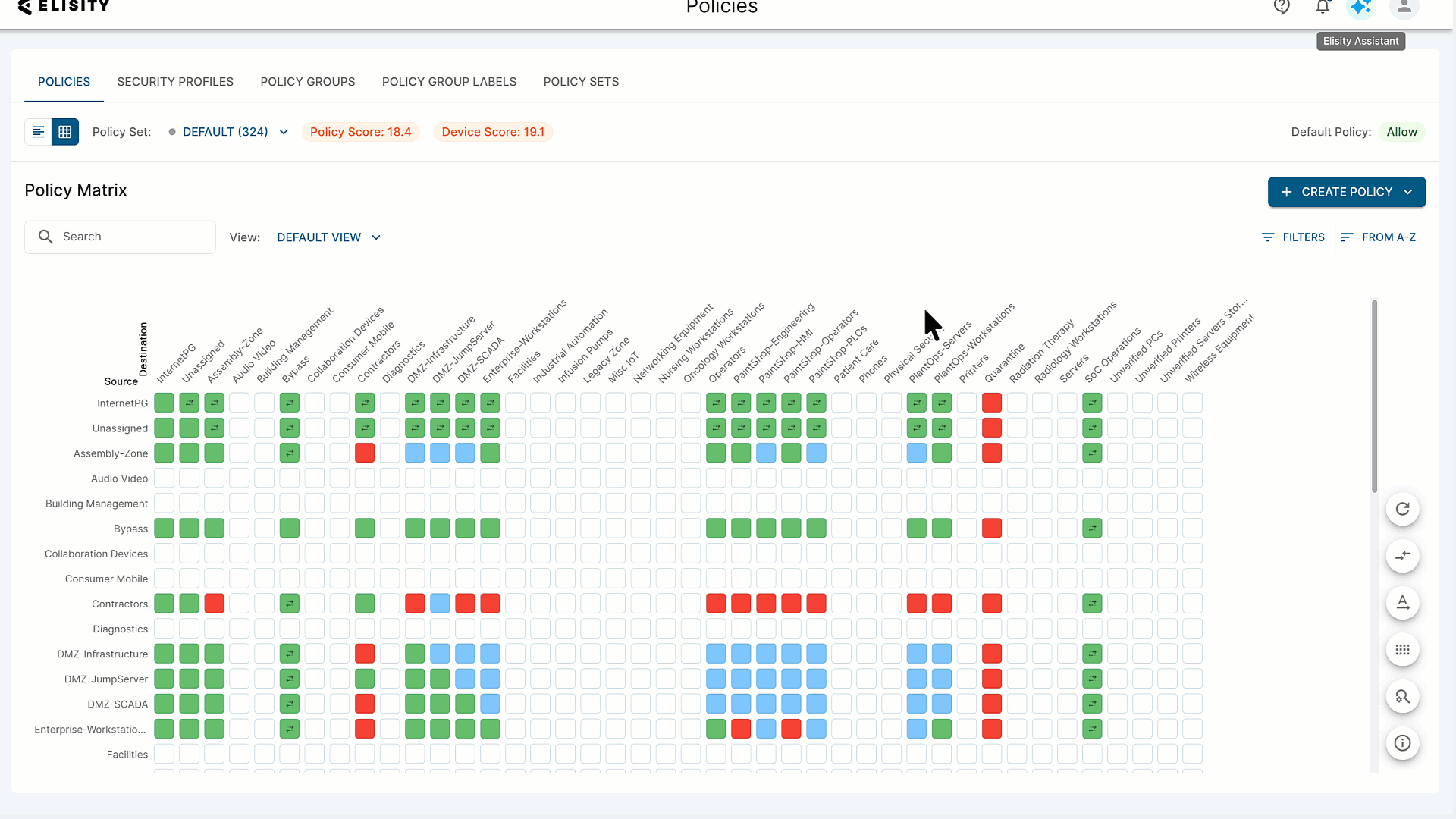Viewport: 1456px width, 819px height.
Task: Switch to list view toggle
Action: tap(38, 132)
